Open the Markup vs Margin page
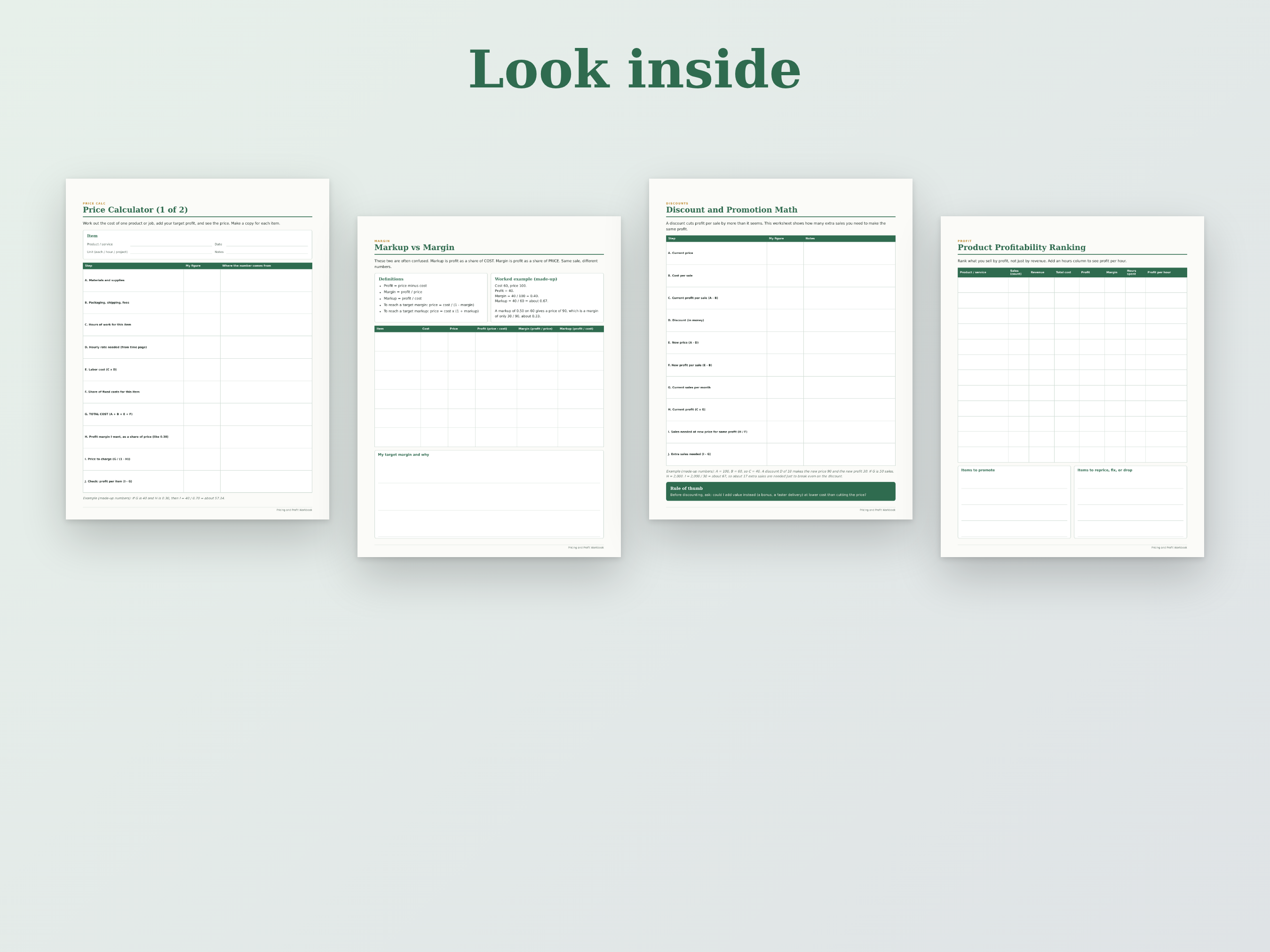 489,386
